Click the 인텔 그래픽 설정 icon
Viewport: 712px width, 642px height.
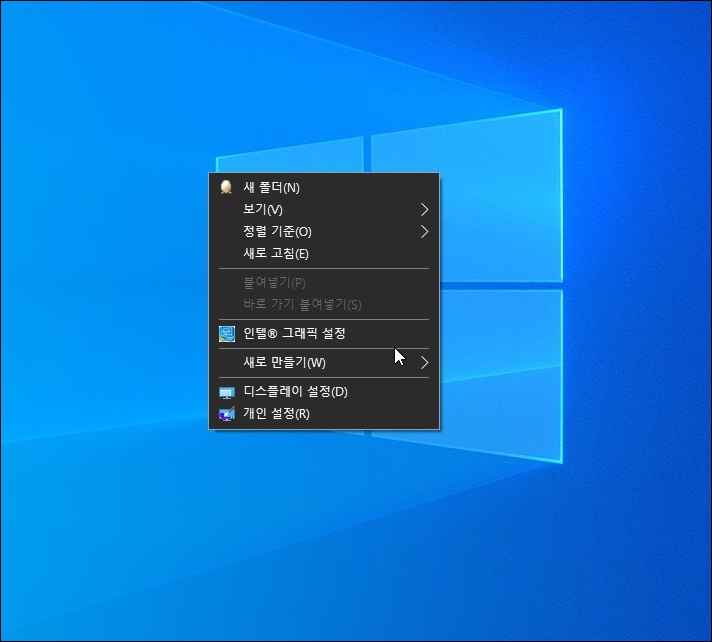click(227, 334)
